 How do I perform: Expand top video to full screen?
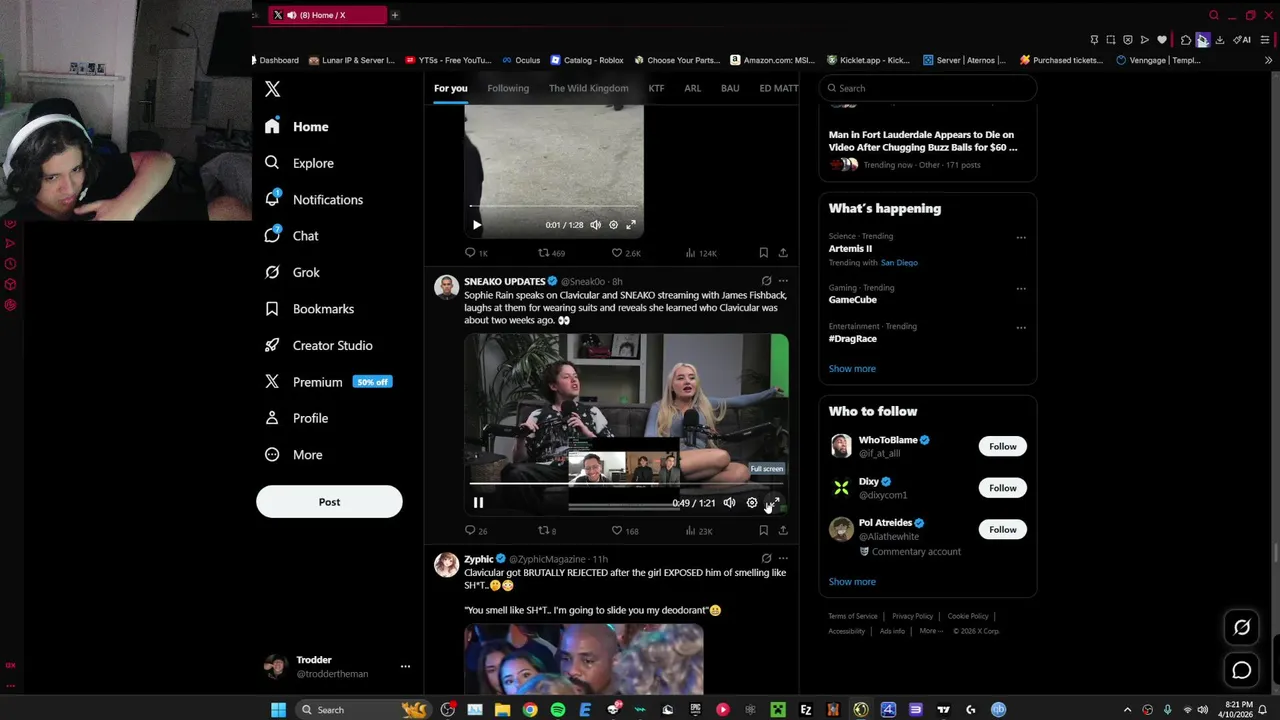pyautogui.click(x=631, y=225)
